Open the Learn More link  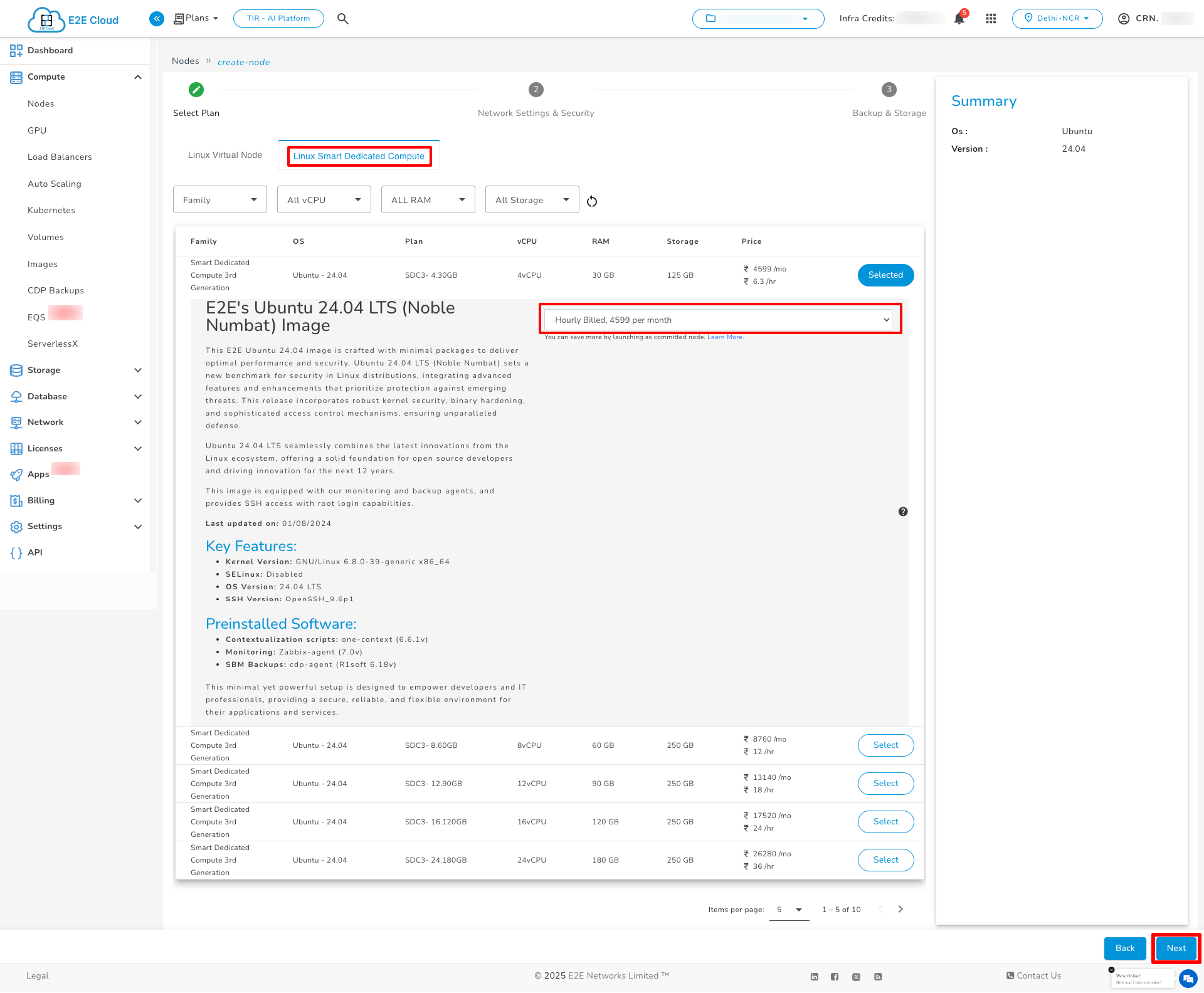[x=725, y=337]
